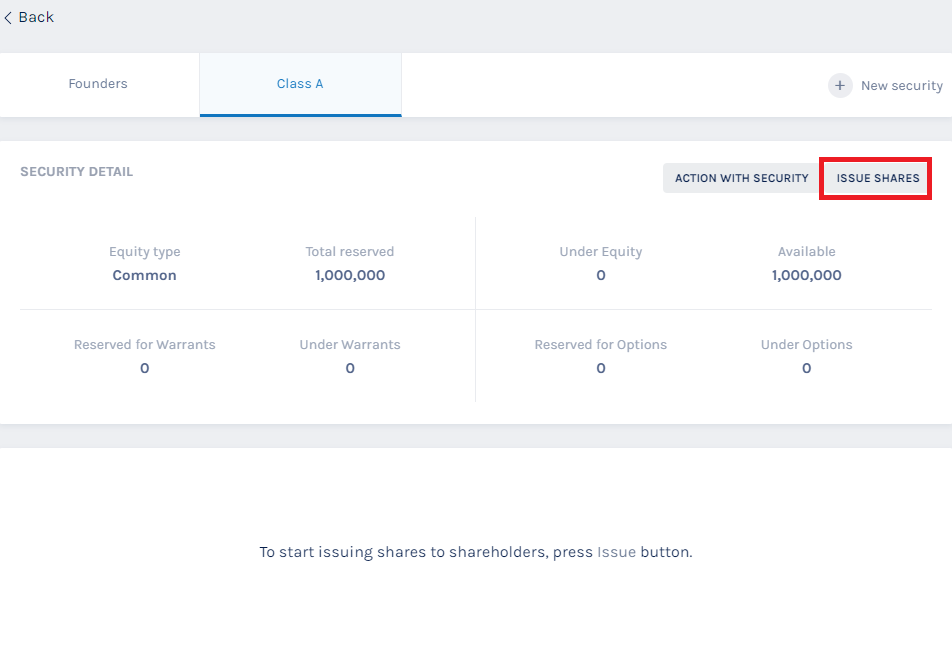This screenshot has height=655, width=952.
Task: Click the Reserved for Options label
Action: 601,345
